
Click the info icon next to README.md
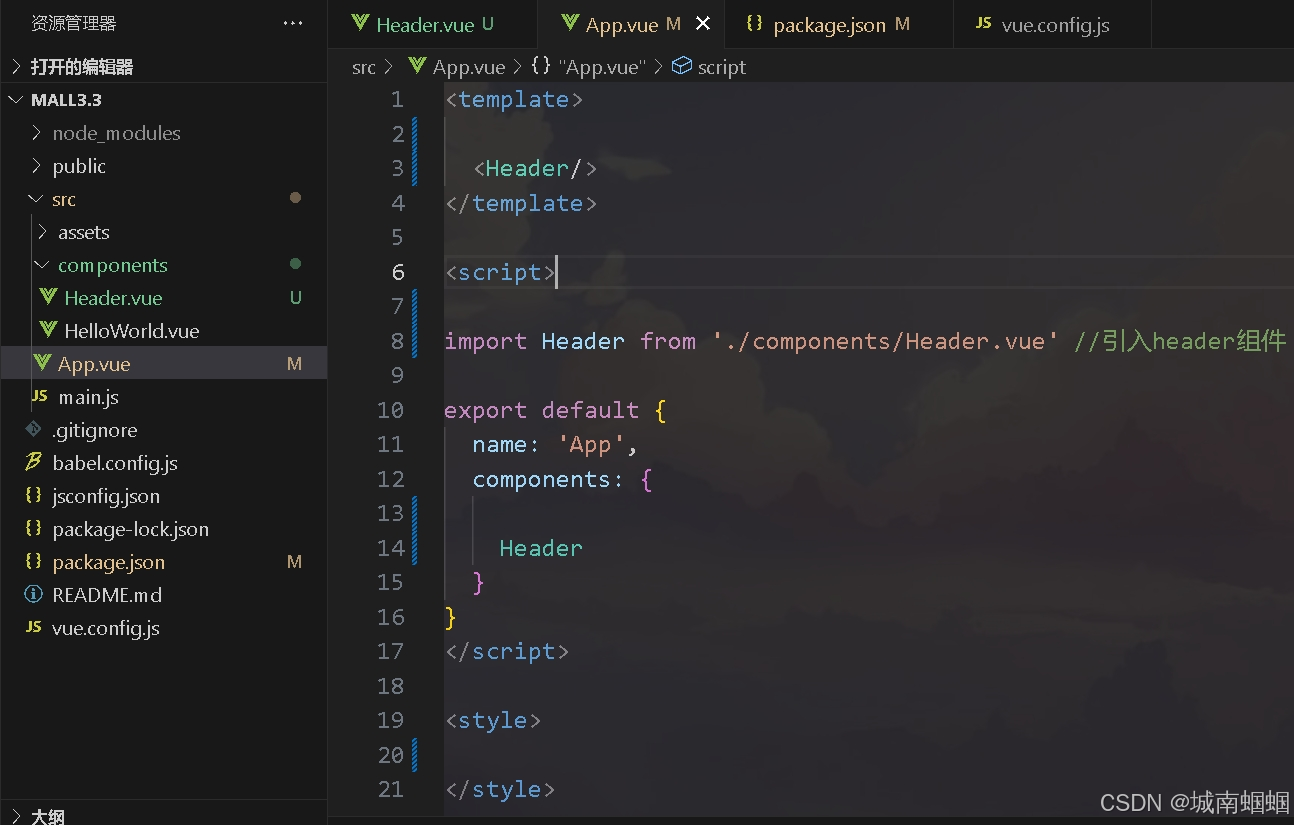tap(33, 594)
